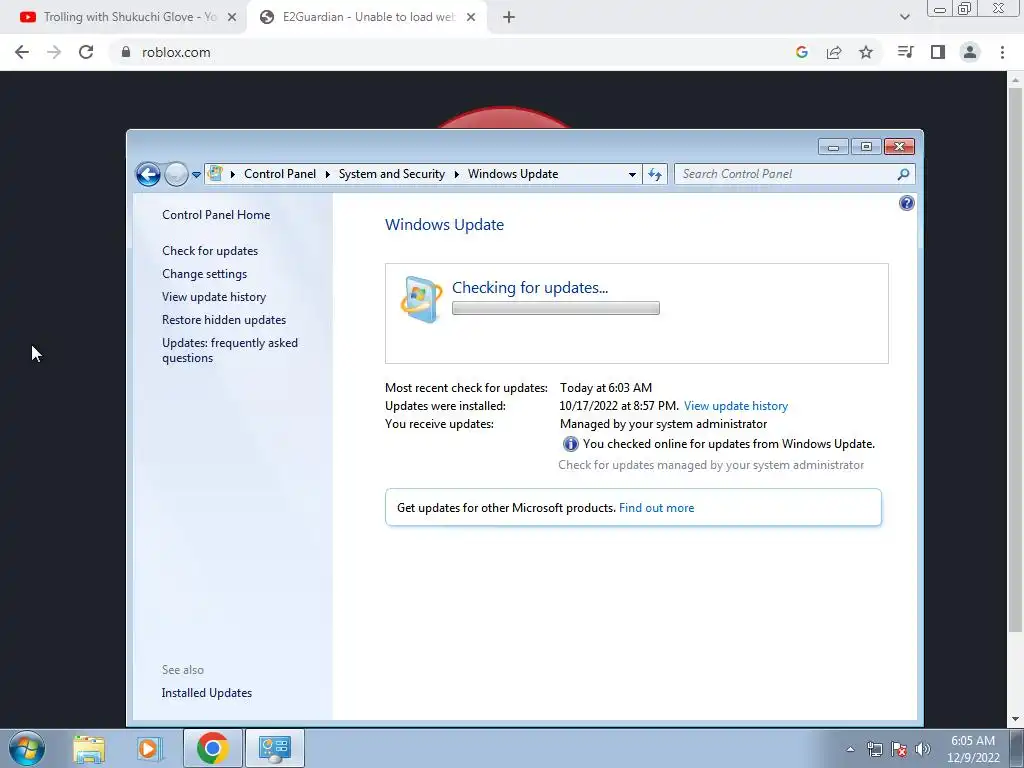Click 'Managed by your system administrator' text
This screenshot has width=1024, height=768.
click(664, 424)
